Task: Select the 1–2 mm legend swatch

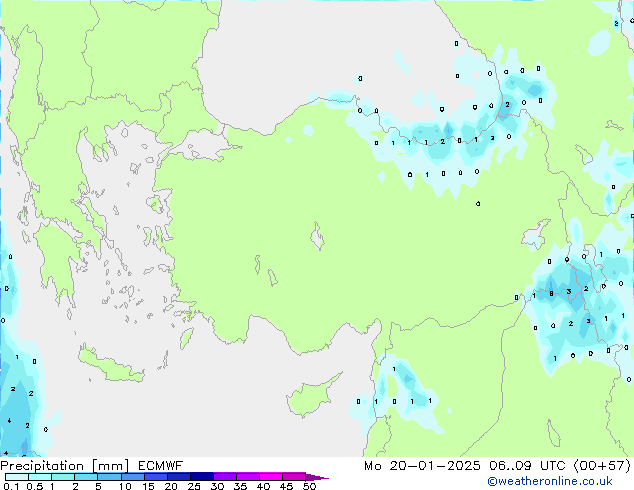Action: (x=63, y=477)
